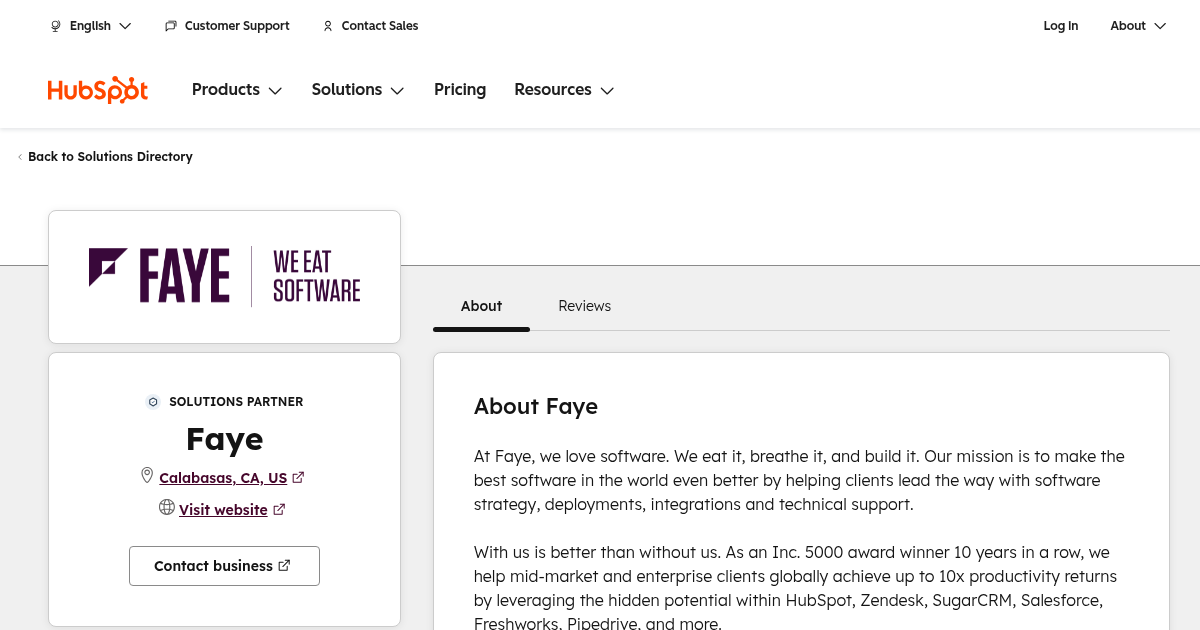
Task: Open the English language dropdown
Action: tap(91, 26)
